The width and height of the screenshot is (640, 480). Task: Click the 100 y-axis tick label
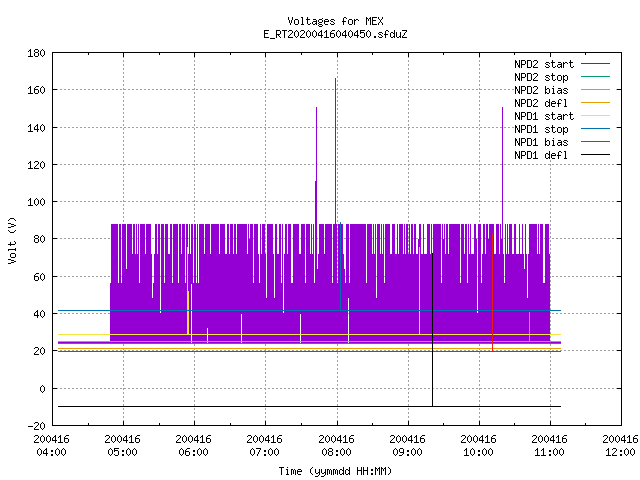[x=36, y=202]
